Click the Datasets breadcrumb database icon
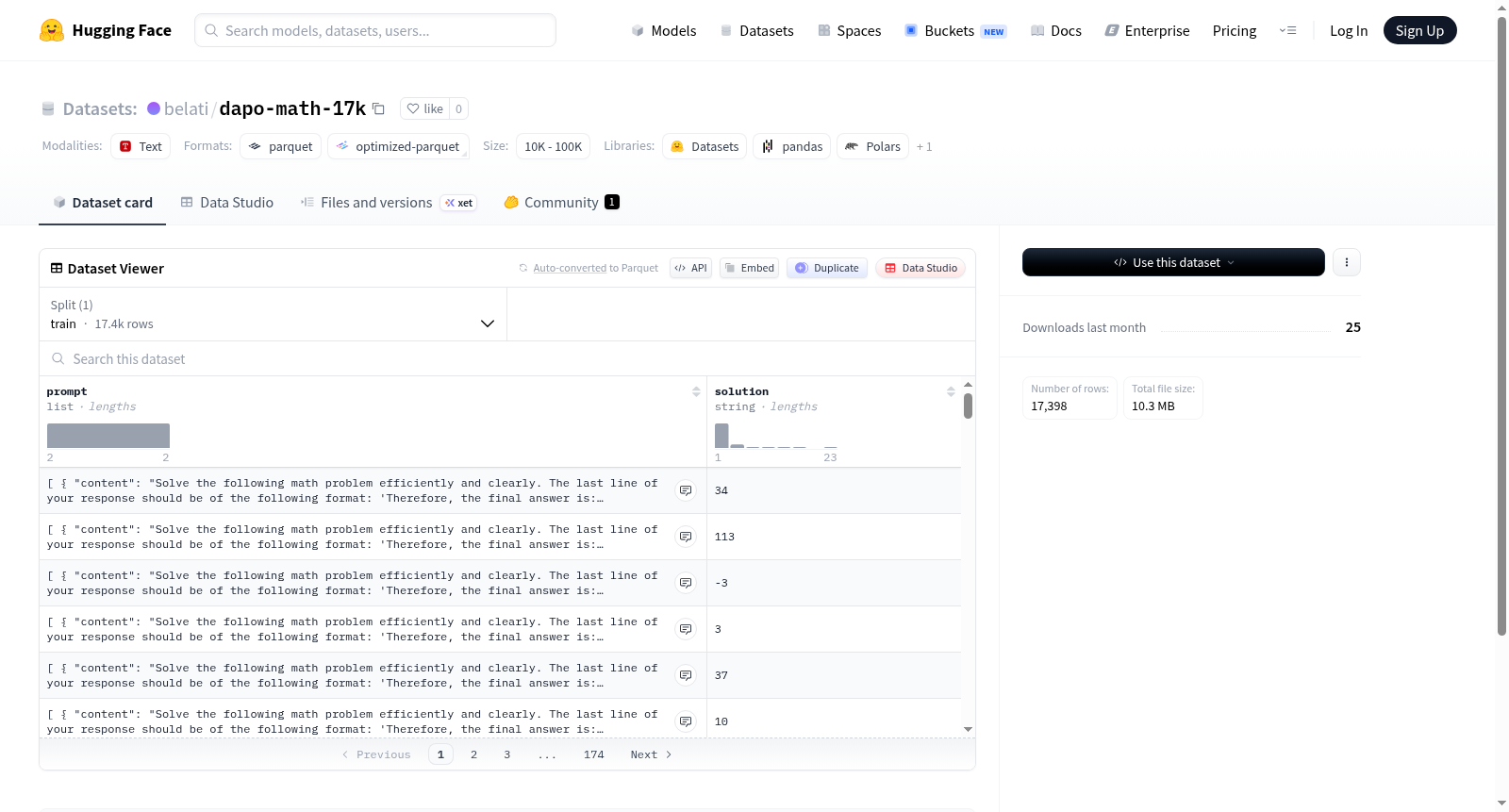This screenshot has width=1509, height=812. tap(48, 109)
